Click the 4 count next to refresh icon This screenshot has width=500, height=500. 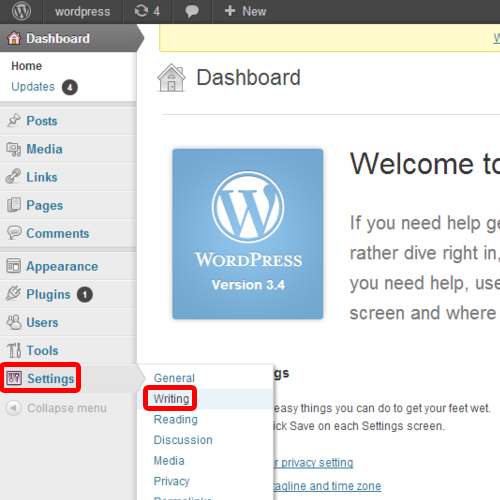click(x=157, y=11)
